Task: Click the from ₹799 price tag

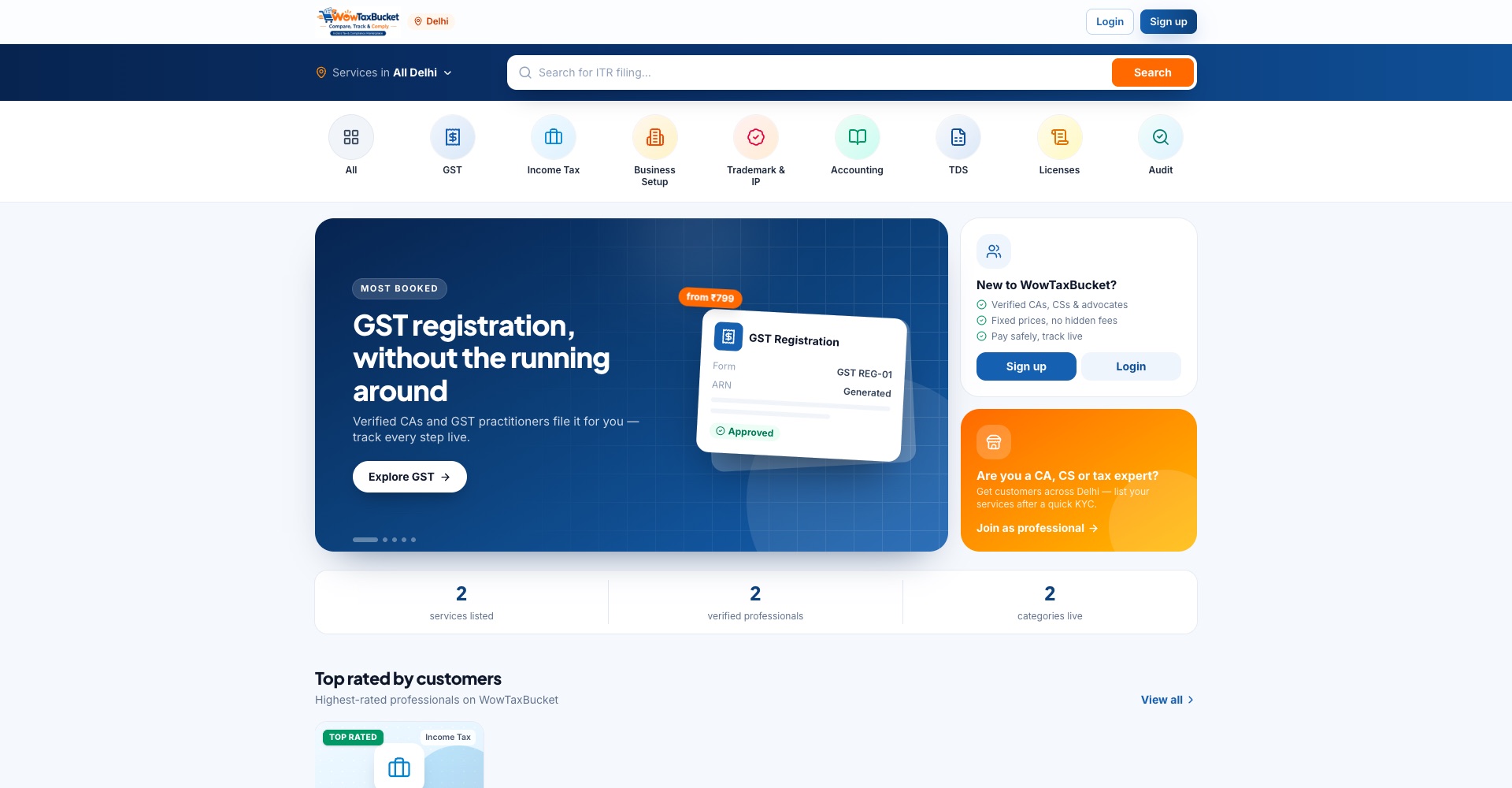Action: tap(710, 297)
